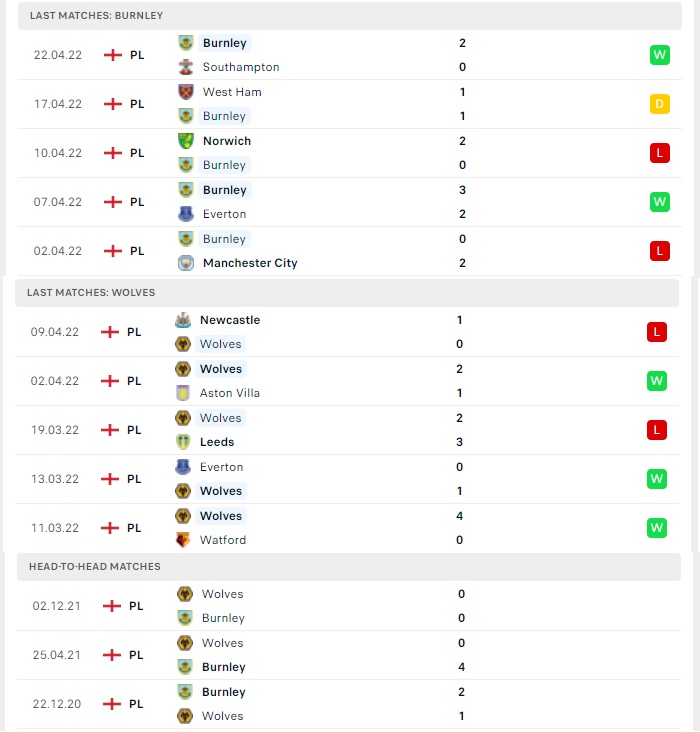This screenshot has height=732, width=700.
Task: Open the Head-to-Head Matches section header
Action: [349, 567]
